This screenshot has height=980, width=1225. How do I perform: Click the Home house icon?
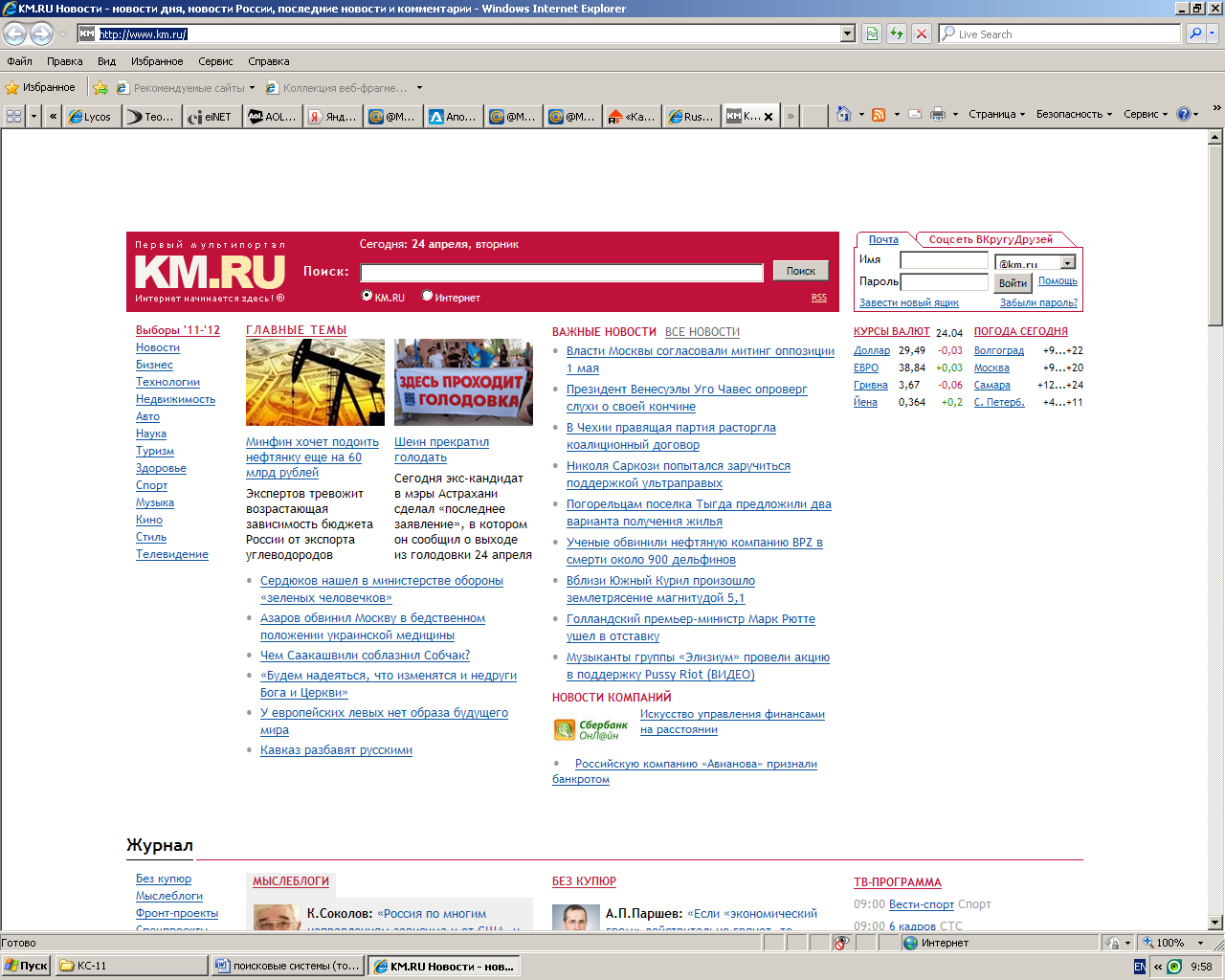click(843, 114)
